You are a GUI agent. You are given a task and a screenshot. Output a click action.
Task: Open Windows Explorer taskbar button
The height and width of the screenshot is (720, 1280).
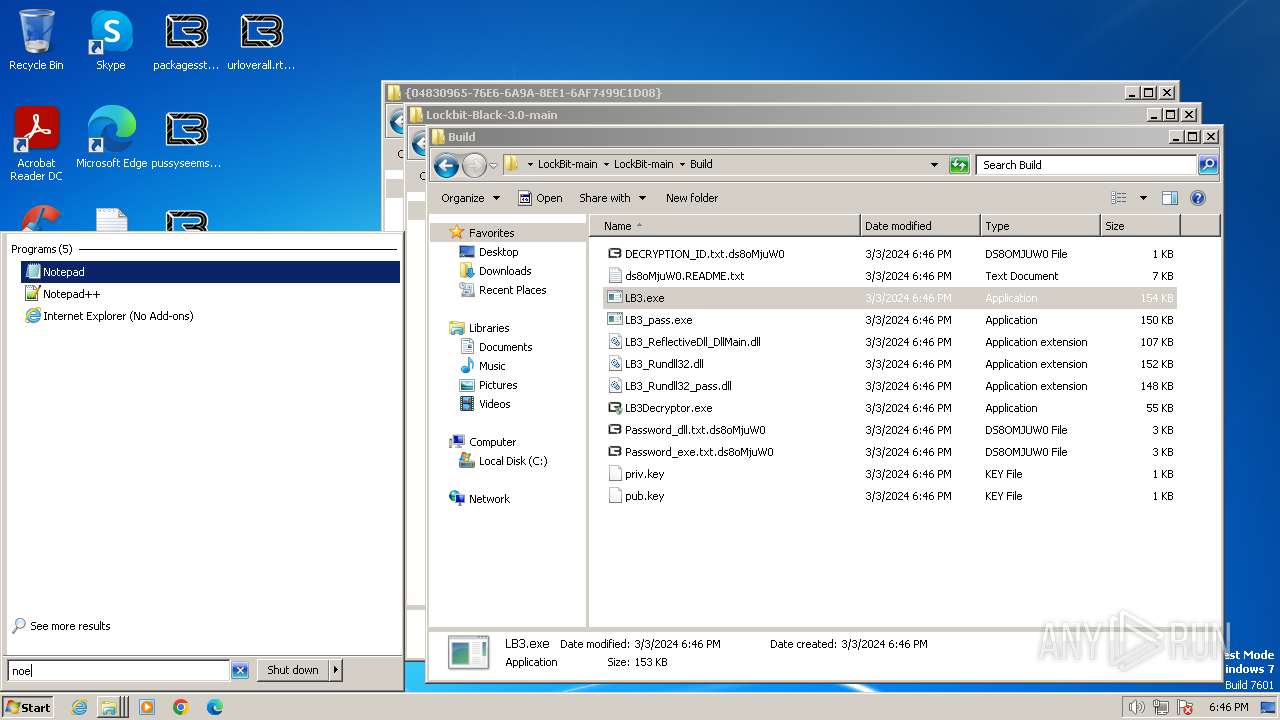click(112, 707)
